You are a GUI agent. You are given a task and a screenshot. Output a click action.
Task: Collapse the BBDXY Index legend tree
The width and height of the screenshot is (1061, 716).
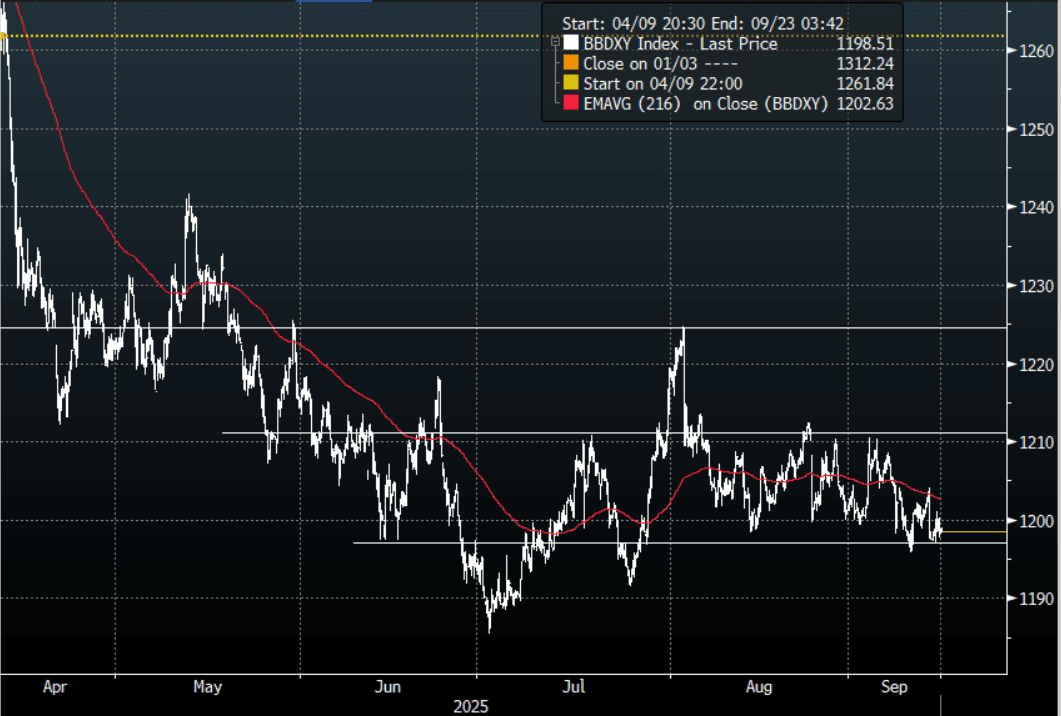click(554, 44)
